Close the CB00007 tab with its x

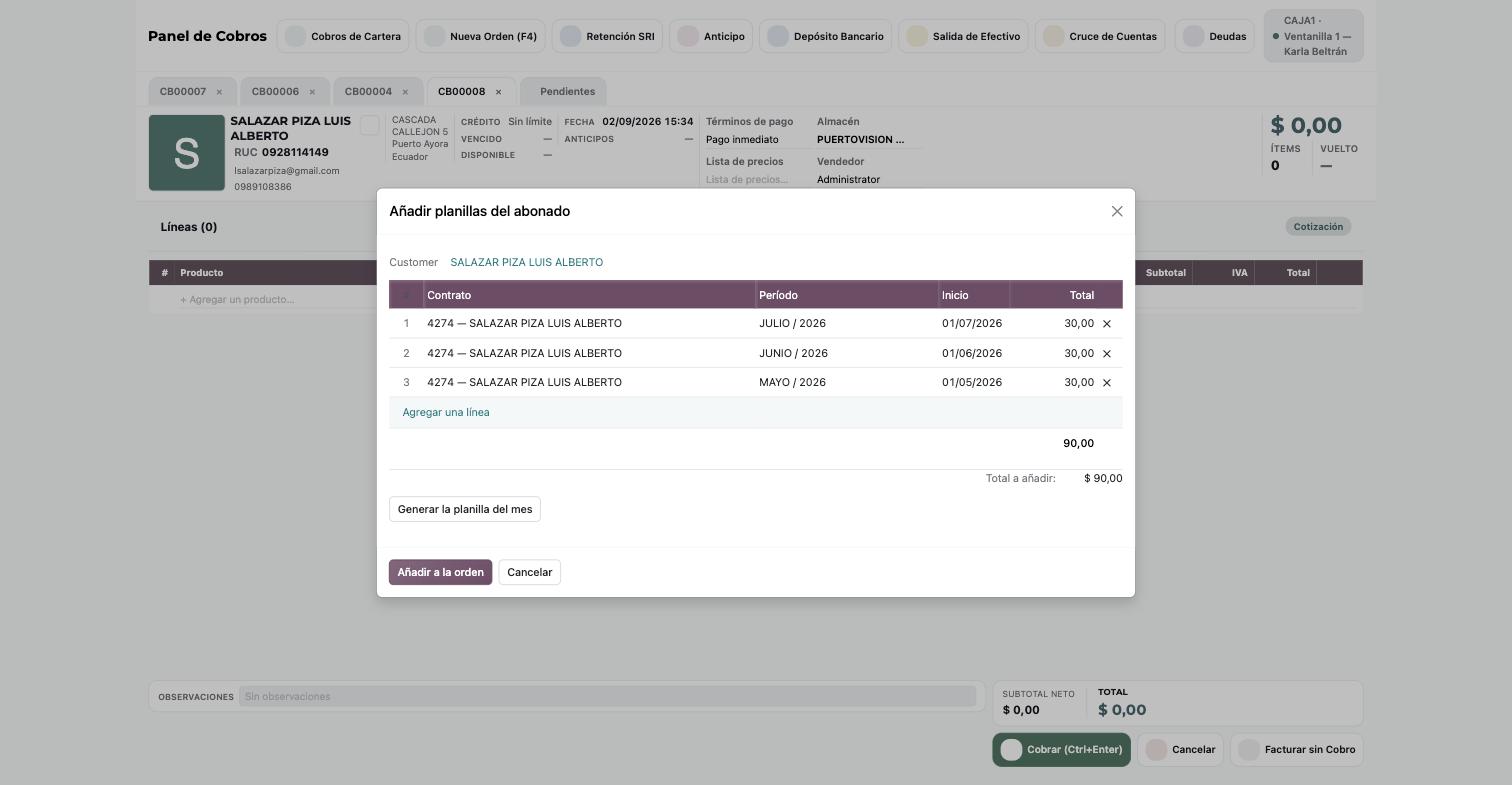(219, 92)
